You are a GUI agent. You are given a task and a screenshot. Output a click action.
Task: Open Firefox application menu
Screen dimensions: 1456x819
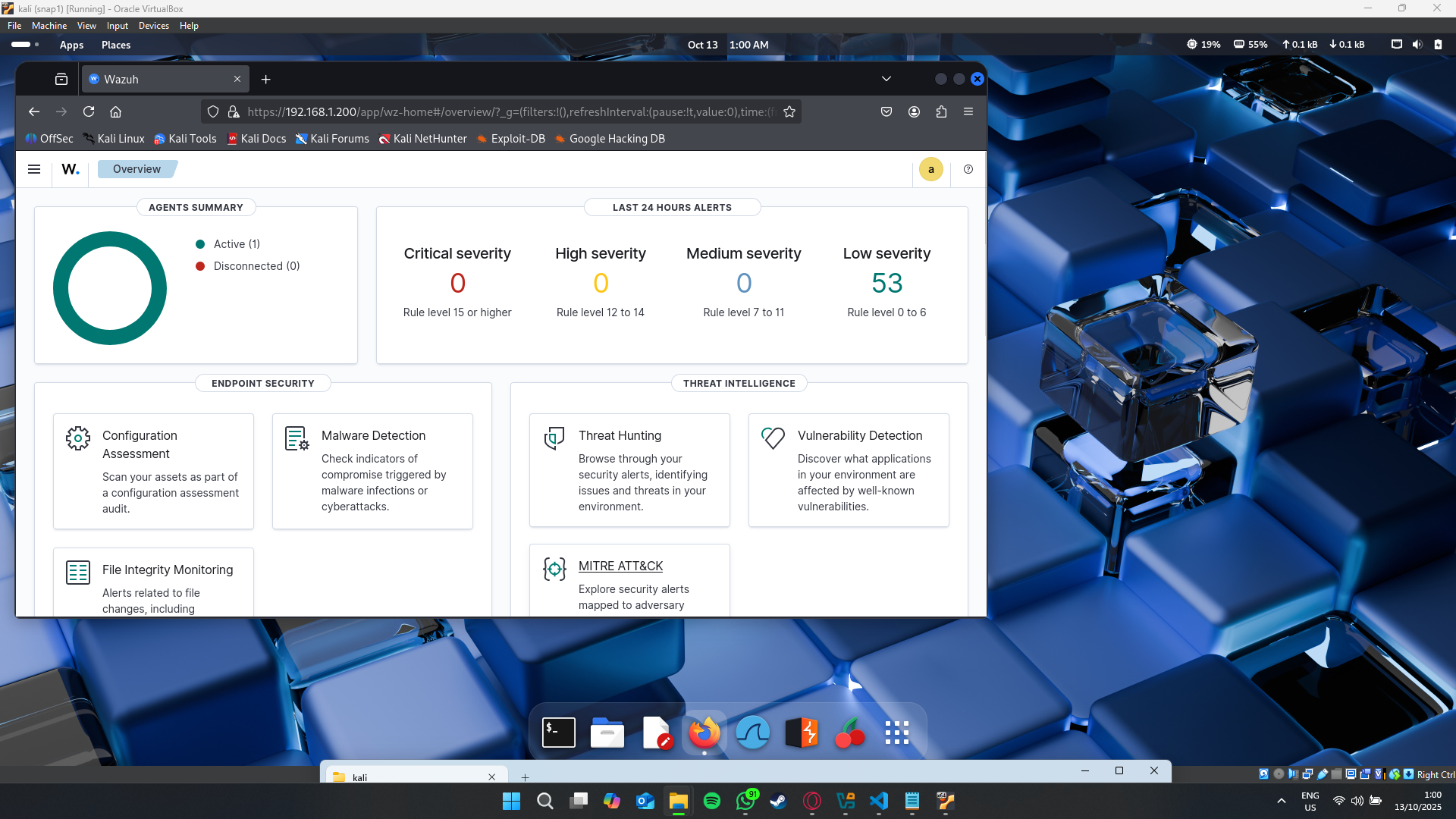click(x=968, y=111)
